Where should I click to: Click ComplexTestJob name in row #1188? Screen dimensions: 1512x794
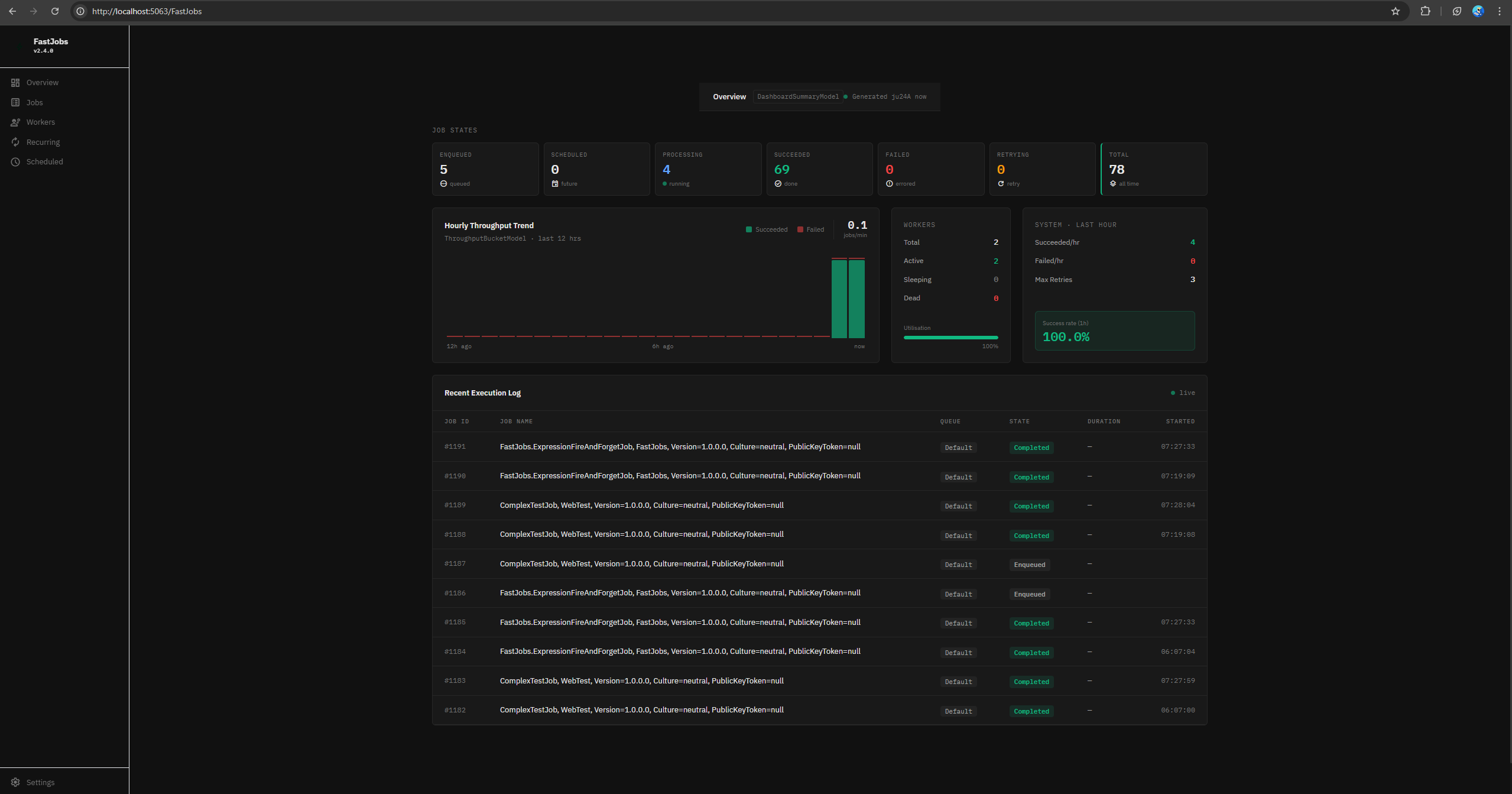641,534
